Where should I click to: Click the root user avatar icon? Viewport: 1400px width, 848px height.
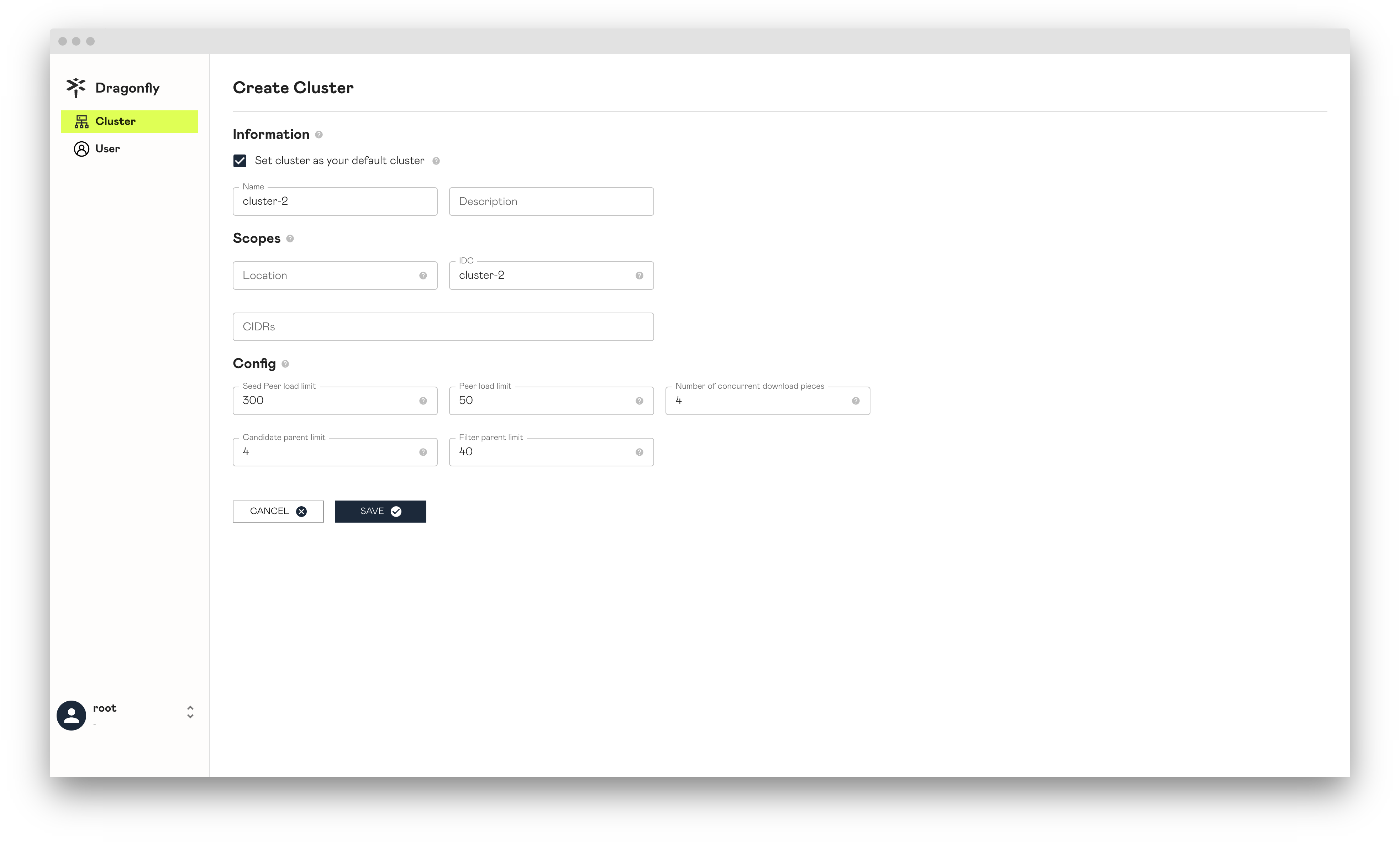click(x=71, y=716)
